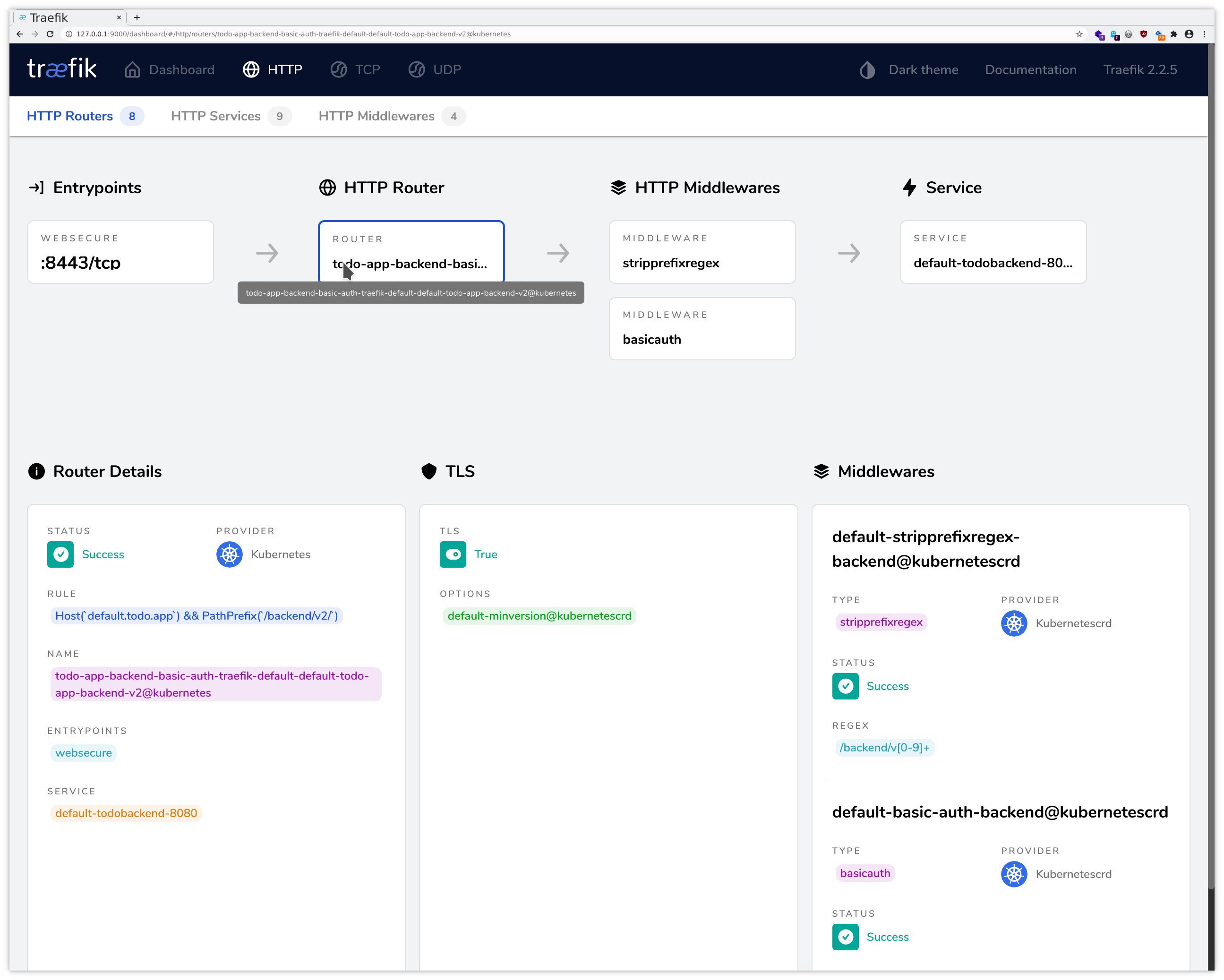1224x980 pixels.
Task: Open the basicauth middleware card
Action: [x=702, y=328]
